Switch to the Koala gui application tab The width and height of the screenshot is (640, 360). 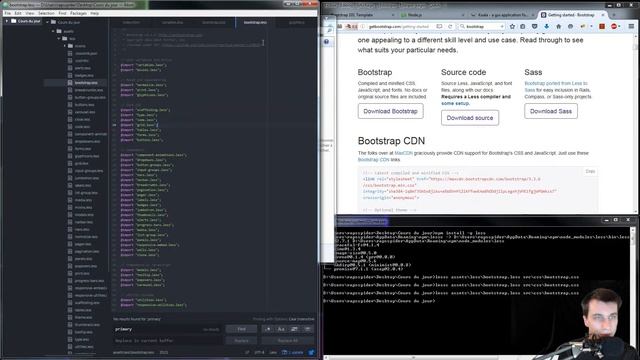(501, 15)
